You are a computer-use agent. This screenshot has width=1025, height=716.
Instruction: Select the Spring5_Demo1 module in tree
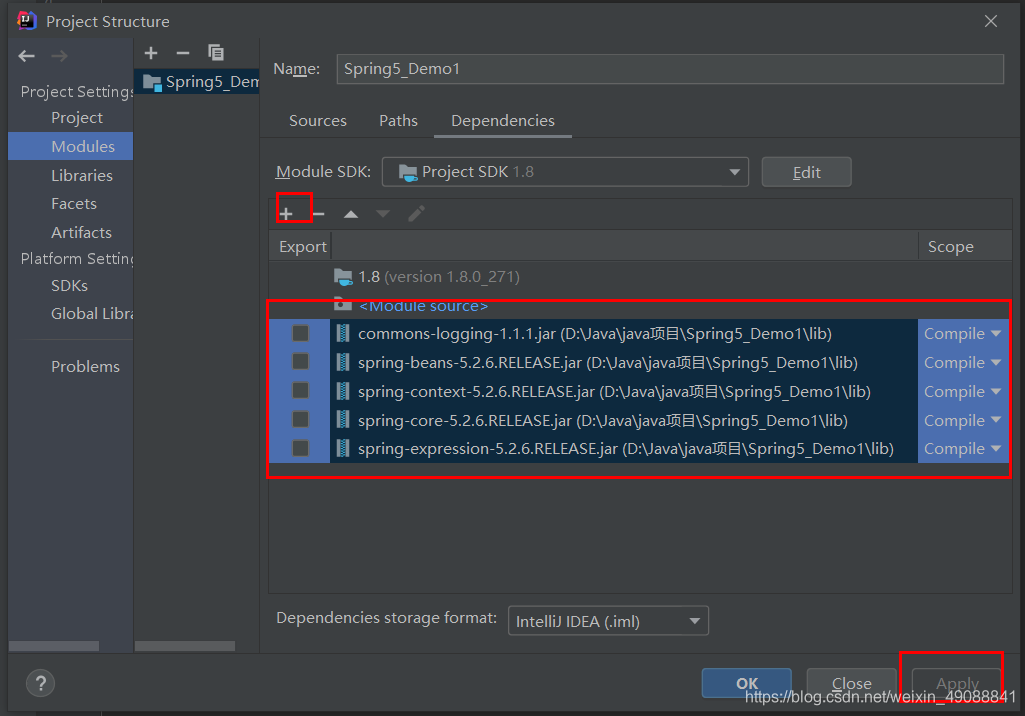[x=197, y=82]
